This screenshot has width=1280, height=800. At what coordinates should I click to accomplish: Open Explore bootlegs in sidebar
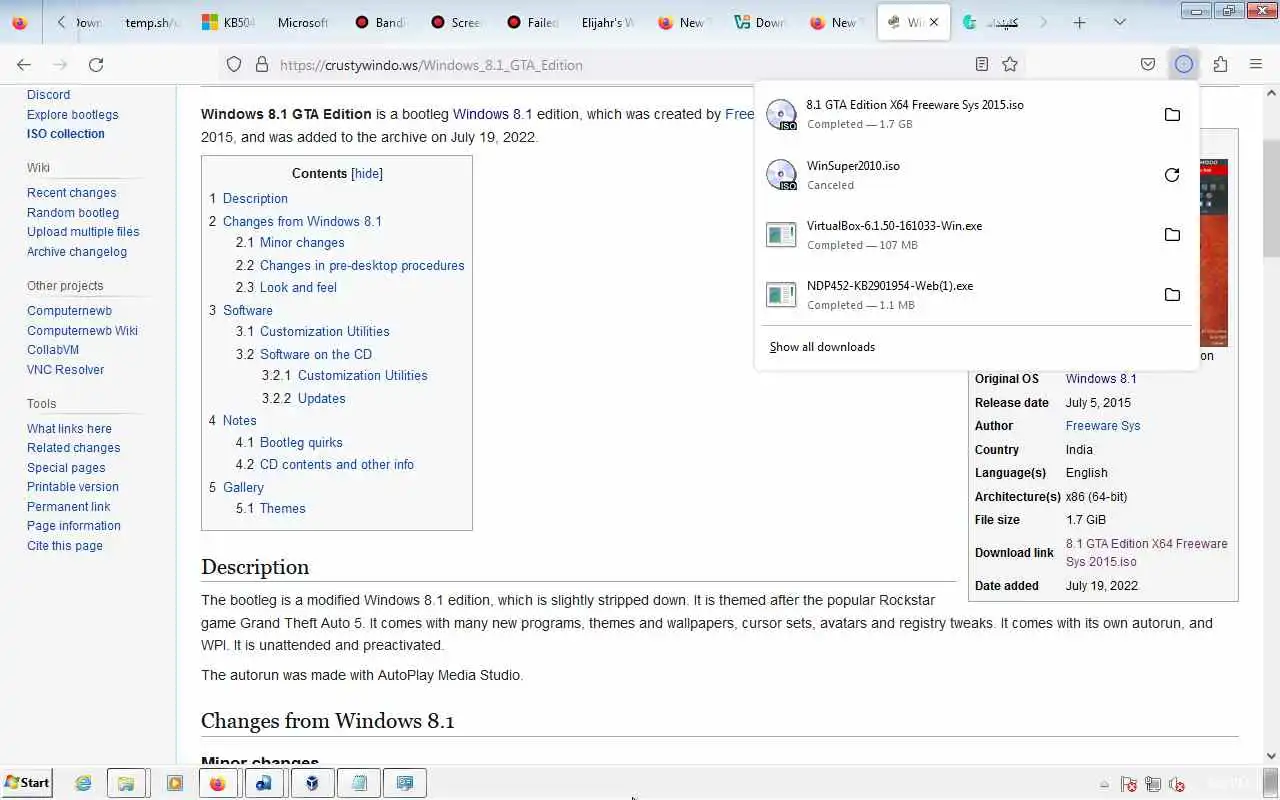[x=73, y=115]
